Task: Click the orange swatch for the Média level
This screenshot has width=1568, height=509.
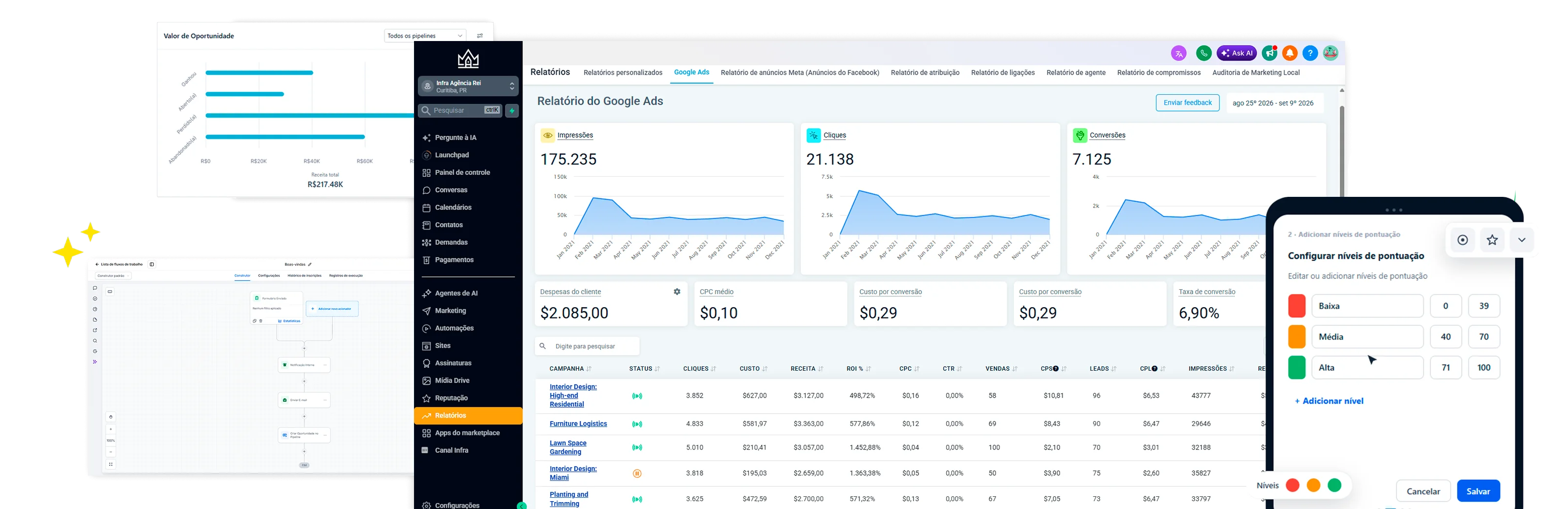Action: (1297, 337)
